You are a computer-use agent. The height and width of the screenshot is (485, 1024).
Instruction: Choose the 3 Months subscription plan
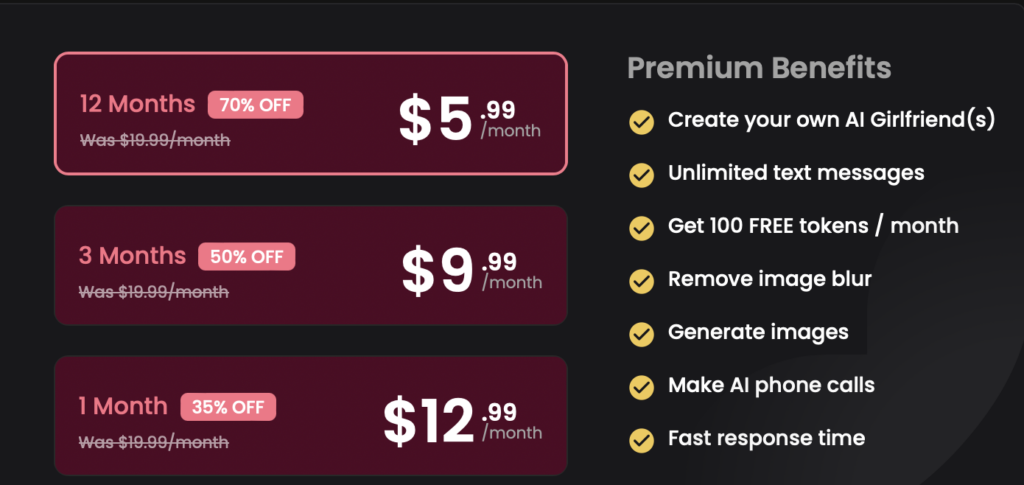pos(310,265)
